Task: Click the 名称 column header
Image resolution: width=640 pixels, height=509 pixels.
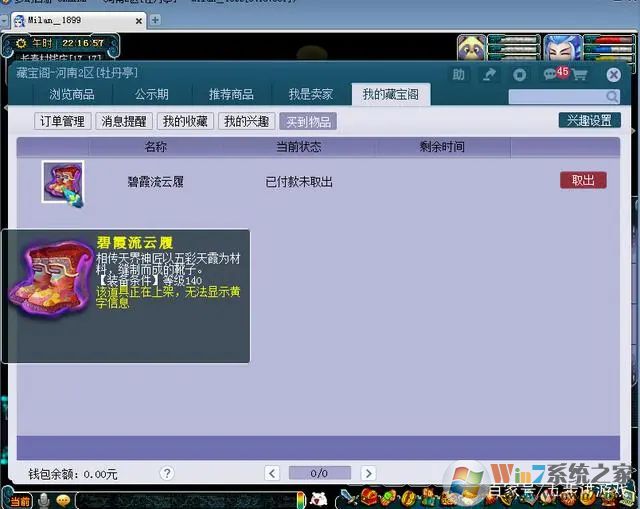Action: (156, 147)
